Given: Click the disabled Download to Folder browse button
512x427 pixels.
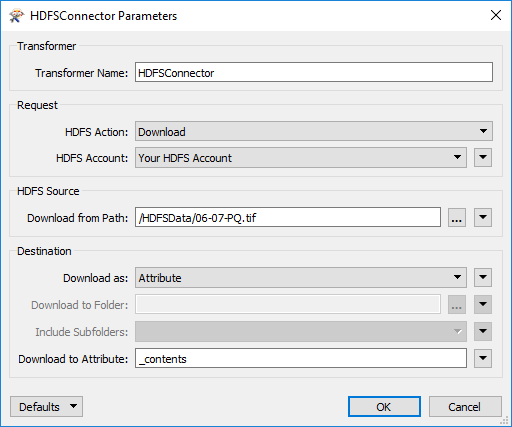Looking at the screenshot, I should (x=456, y=305).
